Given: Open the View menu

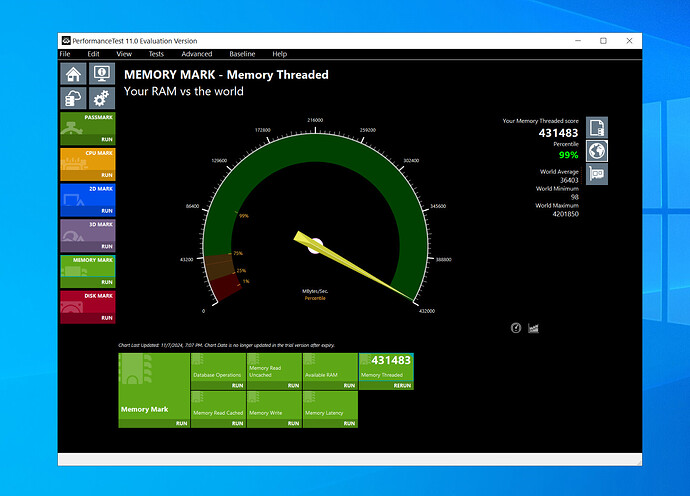Looking at the screenshot, I should tap(124, 54).
